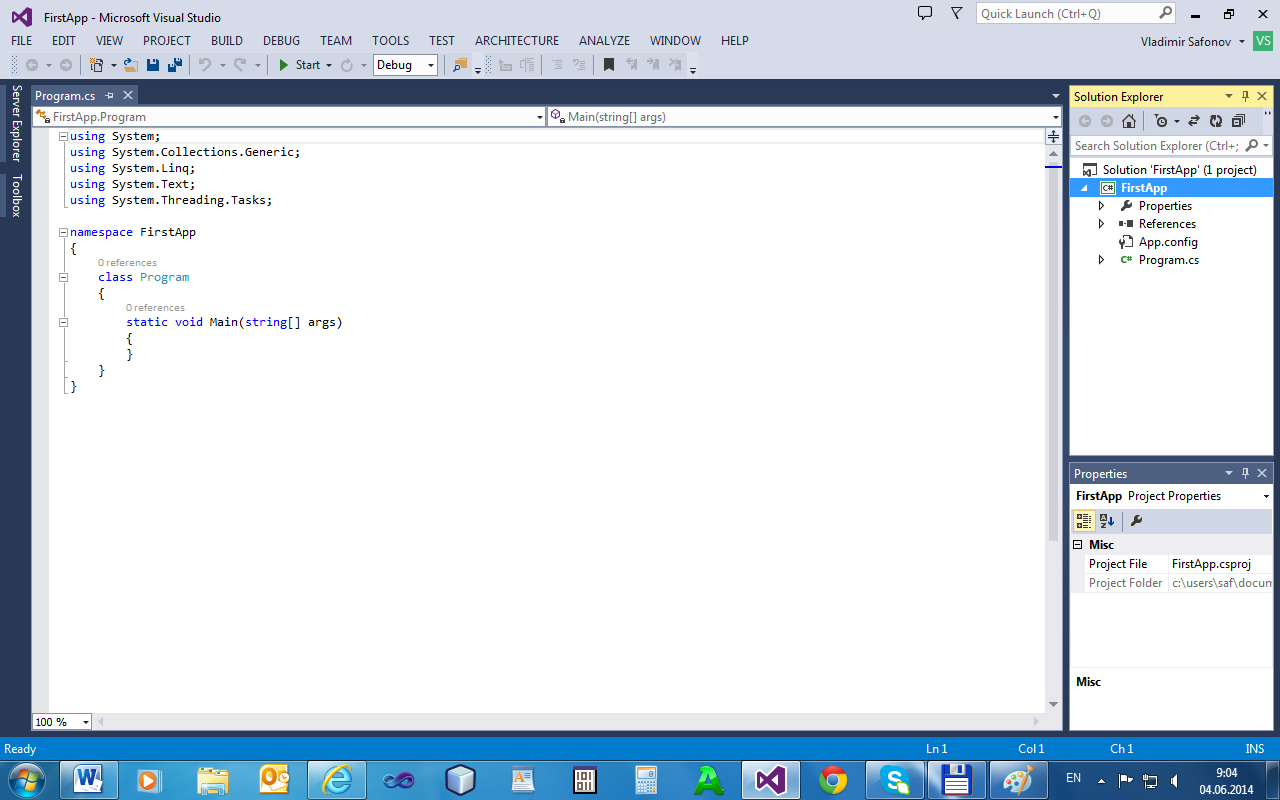Click the Open File folder icon
The width and height of the screenshot is (1280, 800).
130,65
